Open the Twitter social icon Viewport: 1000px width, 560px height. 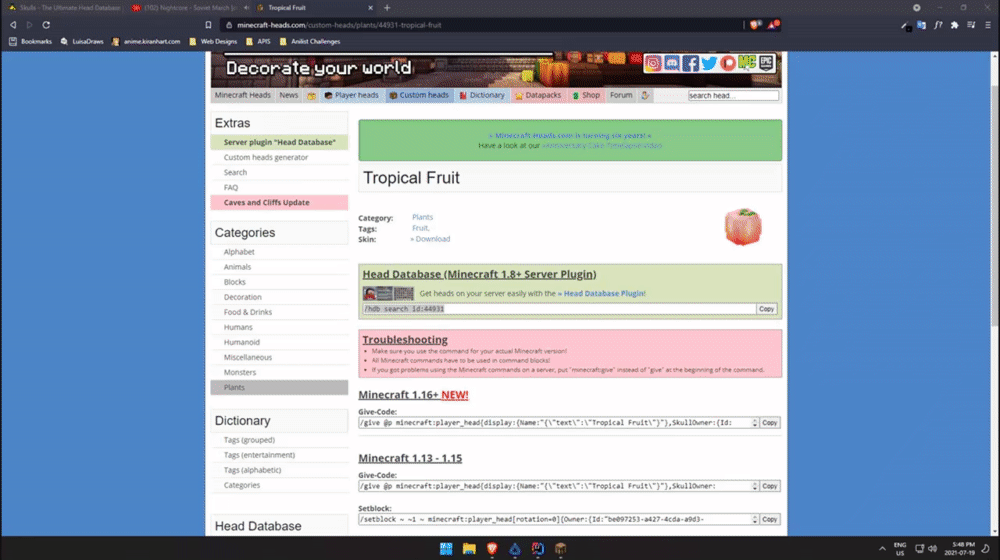coord(709,63)
